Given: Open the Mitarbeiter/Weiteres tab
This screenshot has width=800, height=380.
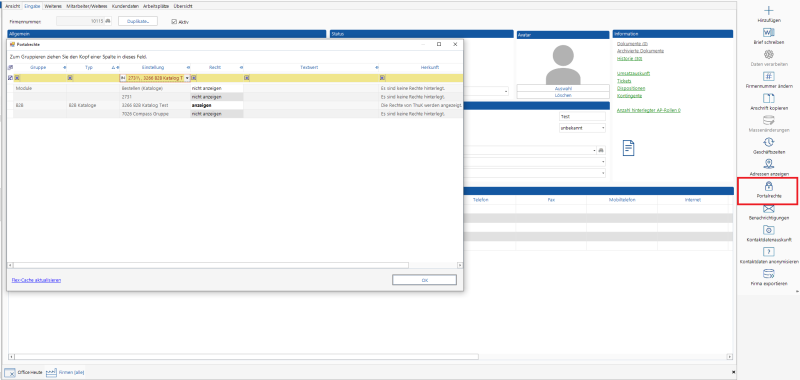Looking at the screenshot, I should [x=87, y=6].
